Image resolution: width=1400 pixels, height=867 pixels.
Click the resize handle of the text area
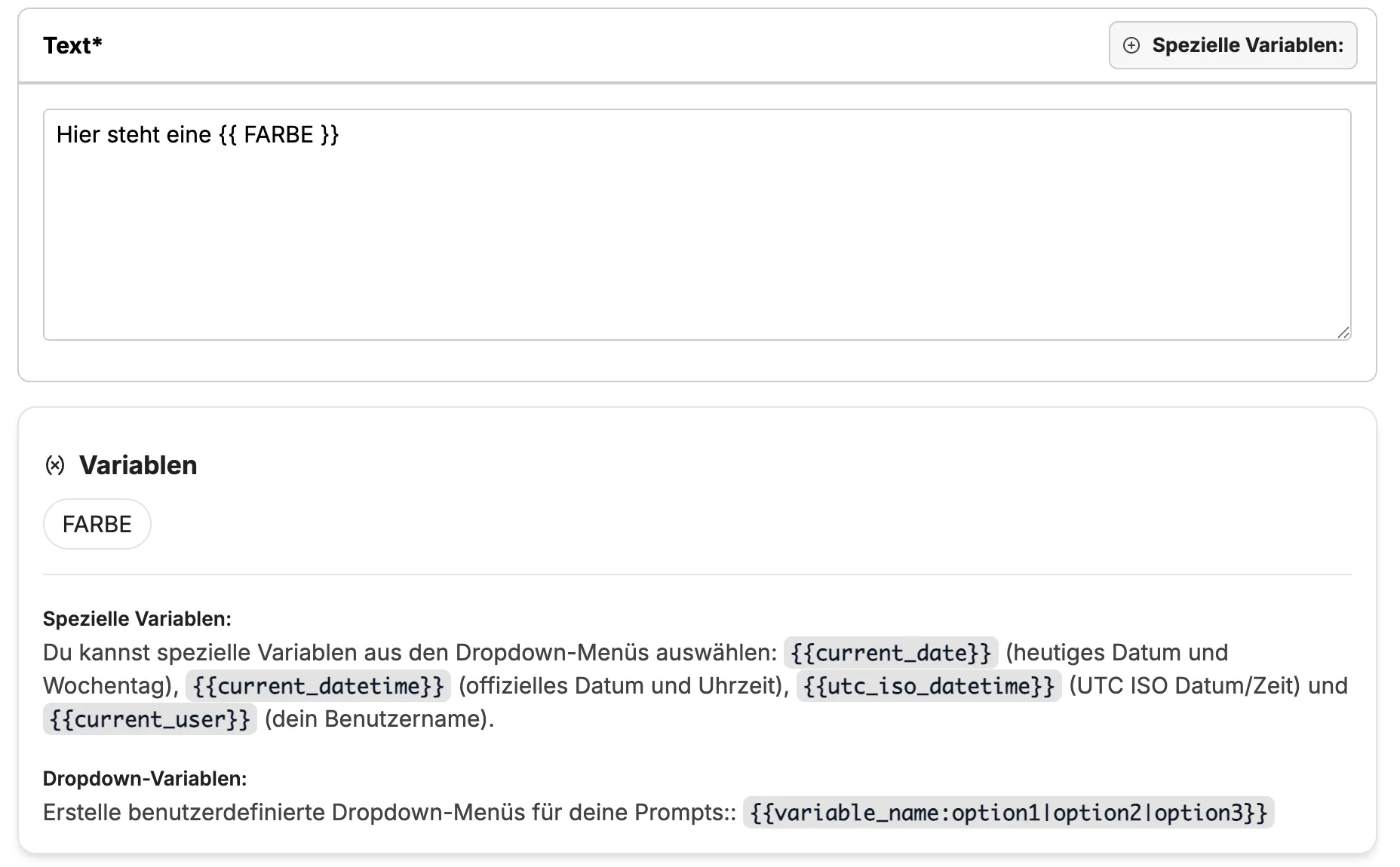pos(1343,332)
